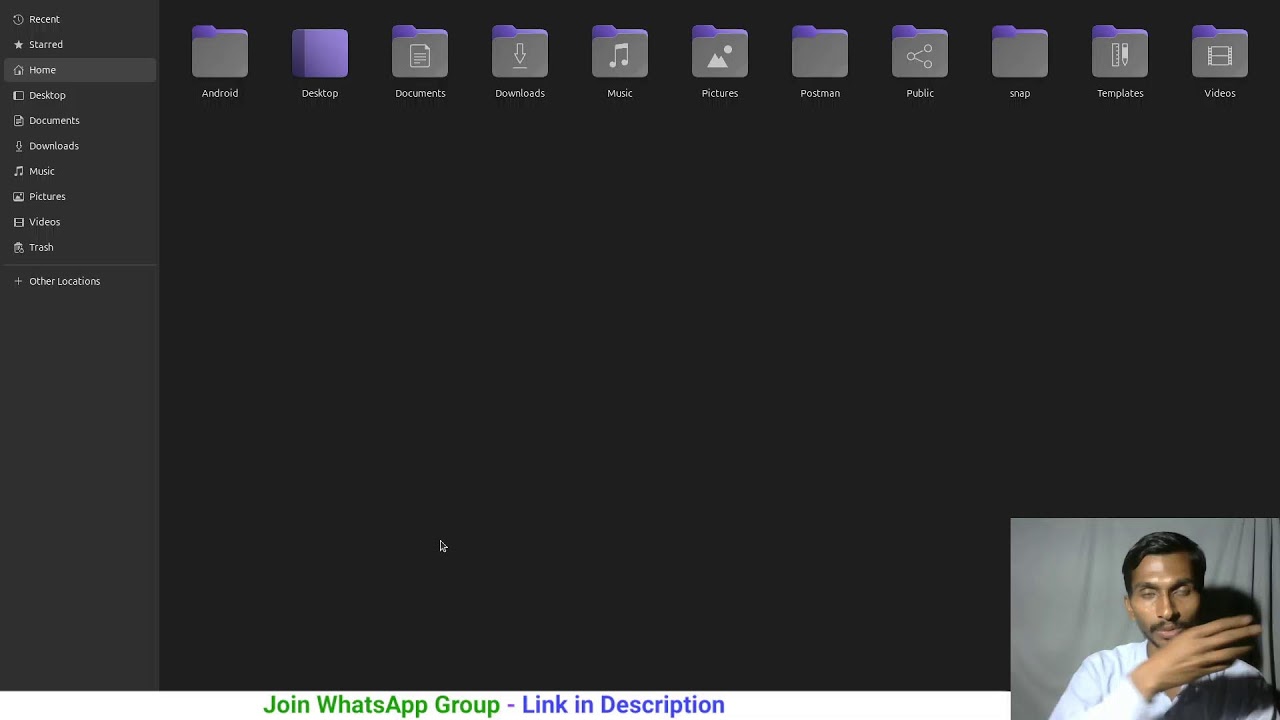Open the Documents folder icon

point(420,52)
